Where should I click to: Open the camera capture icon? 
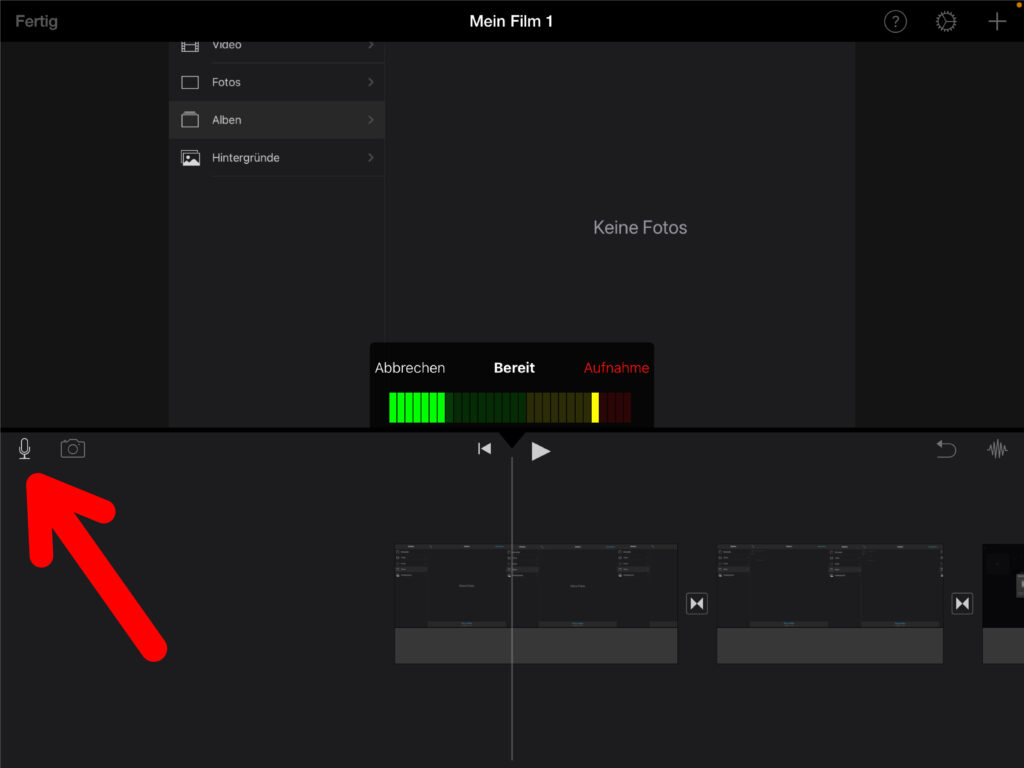(x=73, y=449)
